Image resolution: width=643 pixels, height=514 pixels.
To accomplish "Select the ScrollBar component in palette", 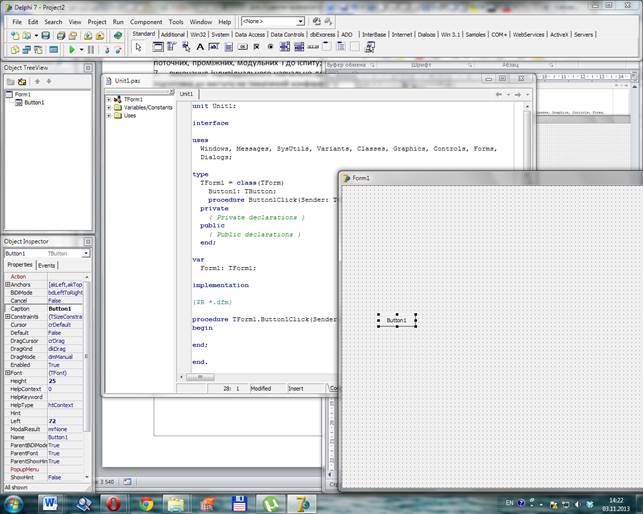I will (313, 47).
